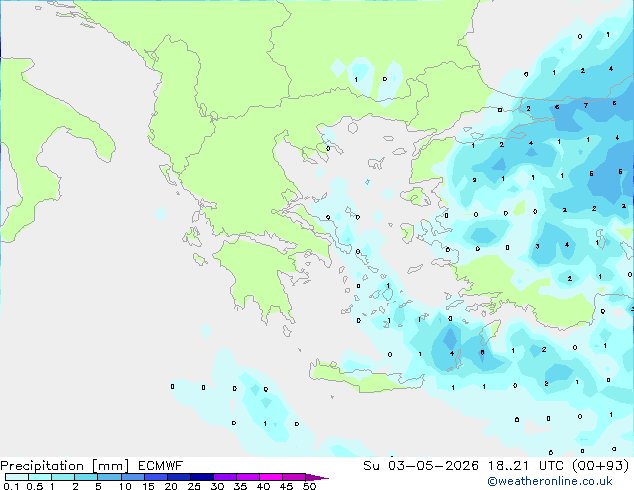Click the 25–30 mm dark navy legend box
This screenshot has width=634, height=490.
(x=202, y=477)
